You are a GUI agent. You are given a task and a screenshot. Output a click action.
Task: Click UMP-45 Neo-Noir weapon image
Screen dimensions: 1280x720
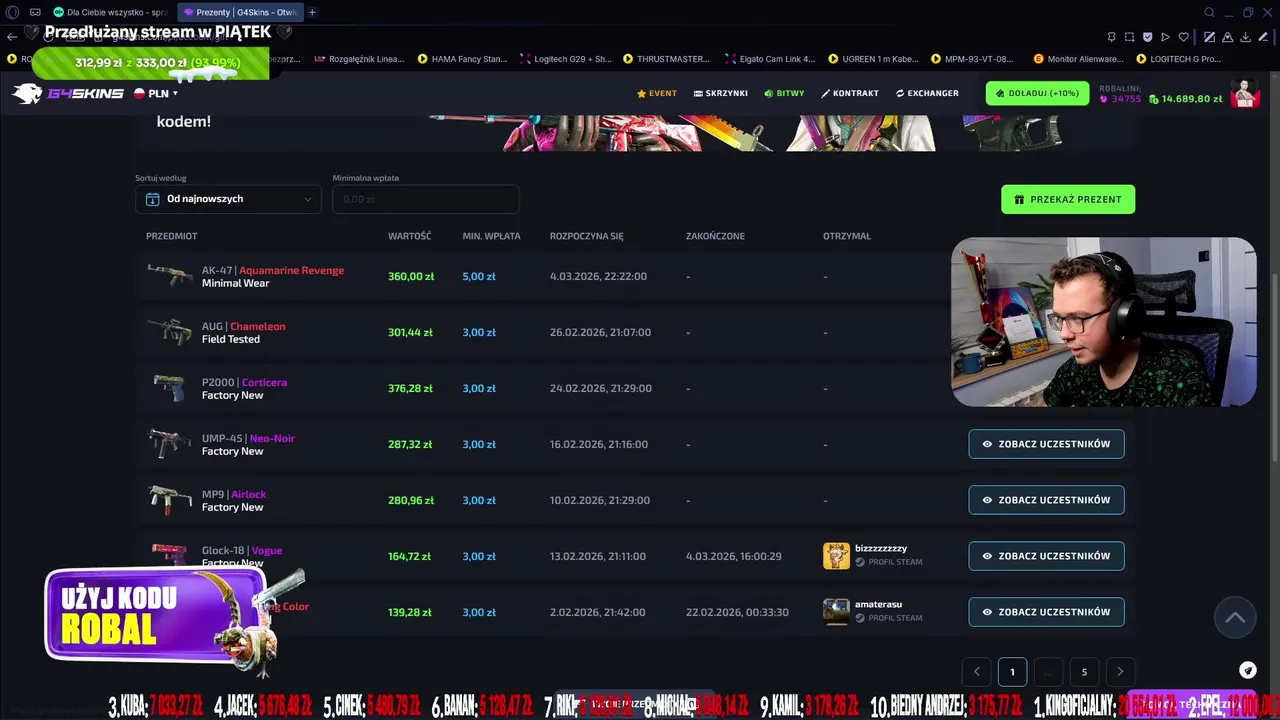[x=169, y=444]
